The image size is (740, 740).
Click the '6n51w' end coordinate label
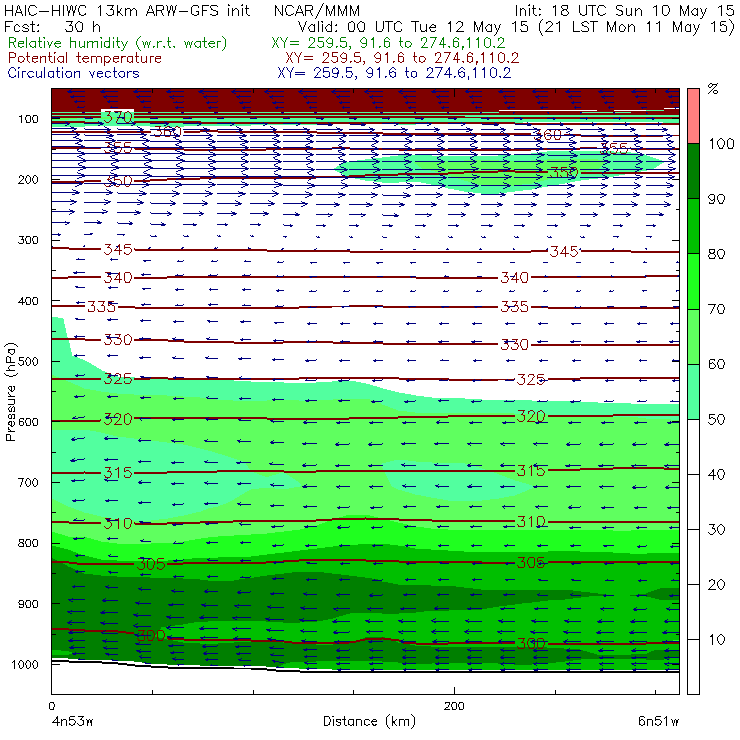(x=658, y=722)
